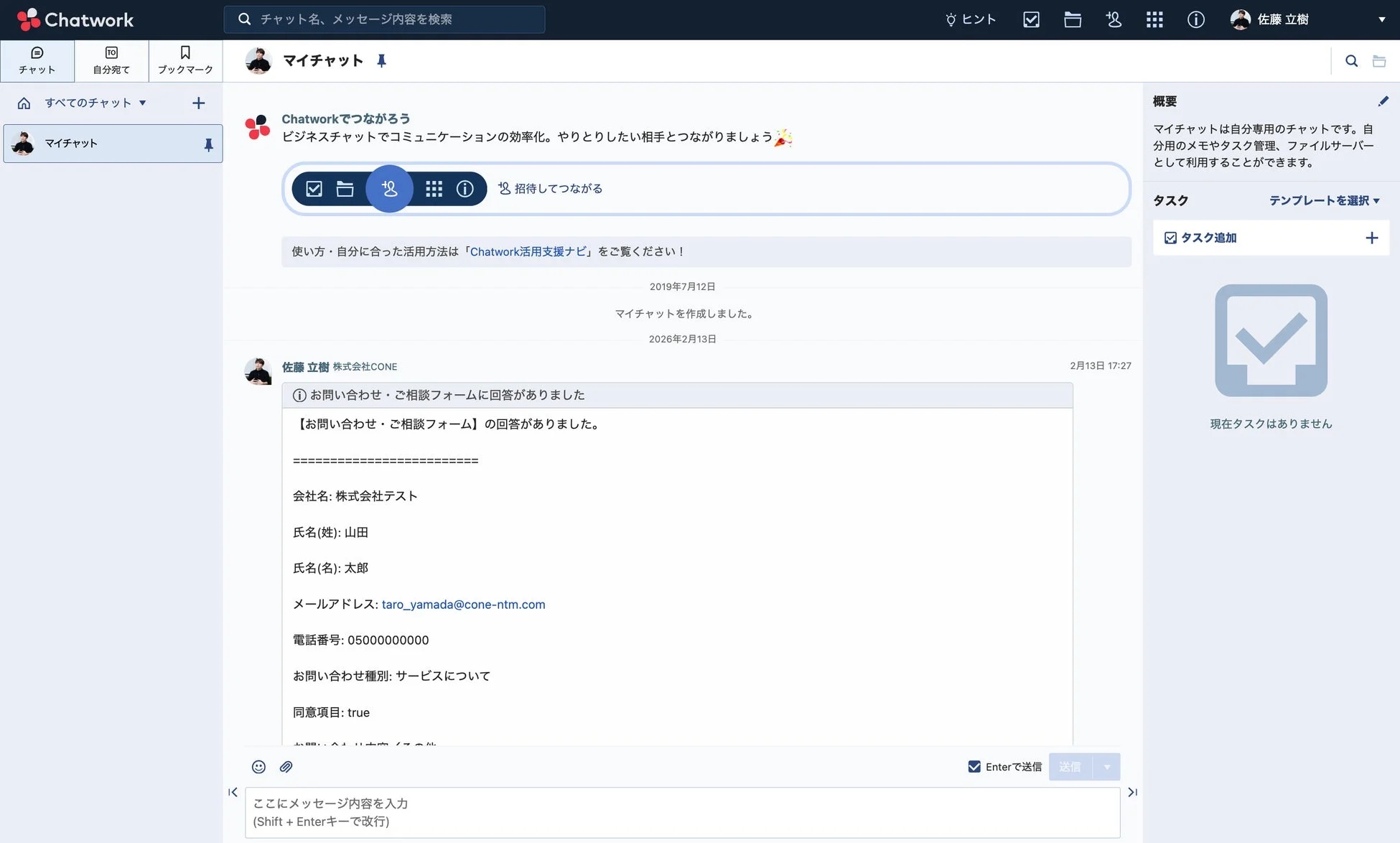1400x843 pixels.
Task: Expand the すべてのチャット dropdown
Action: (142, 103)
